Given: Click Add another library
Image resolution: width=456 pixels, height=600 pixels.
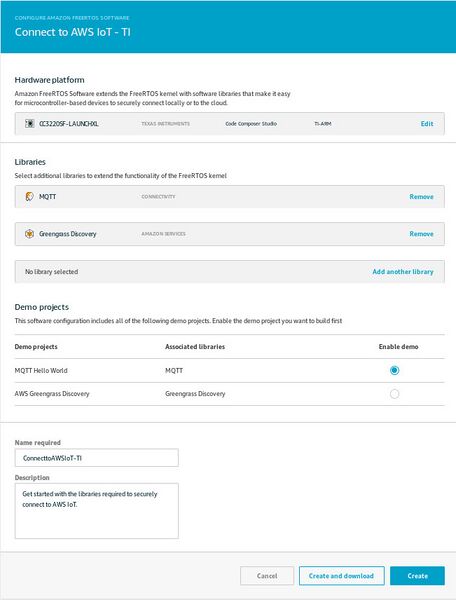Looking at the screenshot, I should tap(403, 272).
